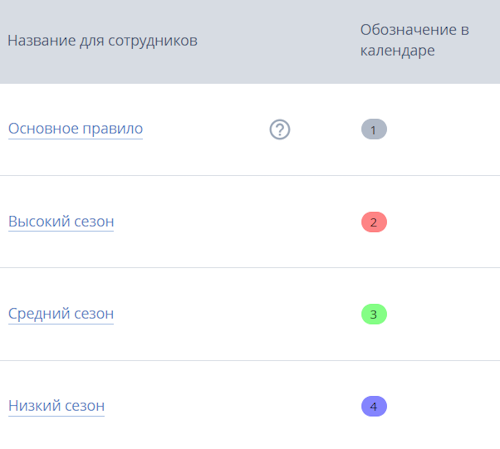Click the Название для сотрудников column header
Screen dimensions: 500x449
tap(103, 41)
